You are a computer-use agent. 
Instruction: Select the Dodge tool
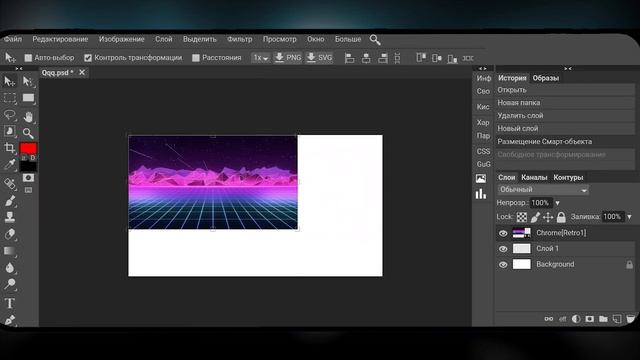10,284
